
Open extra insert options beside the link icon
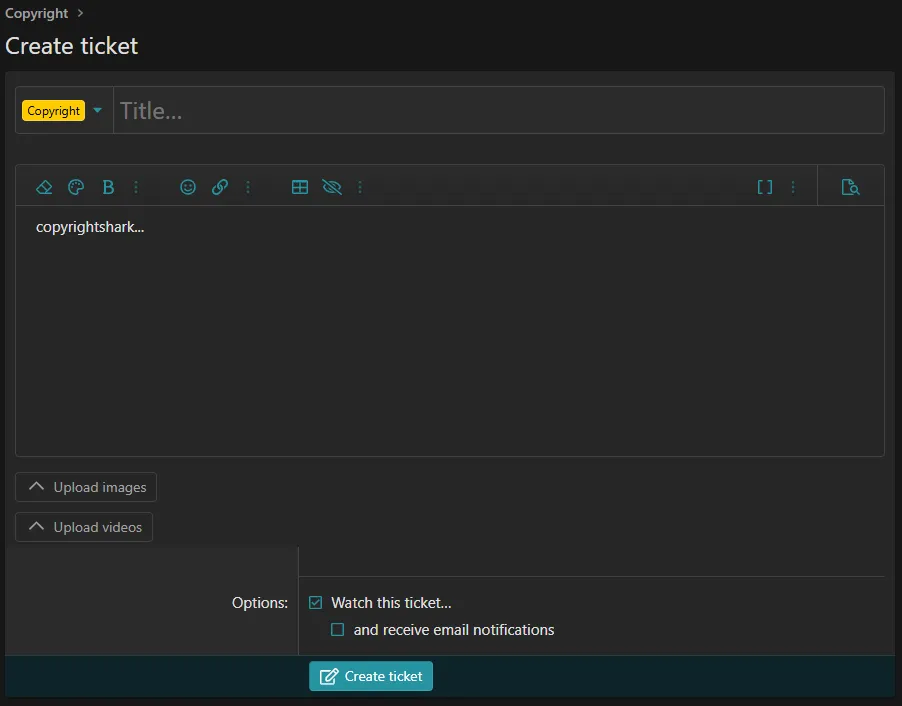pyautogui.click(x=248, y=187)
